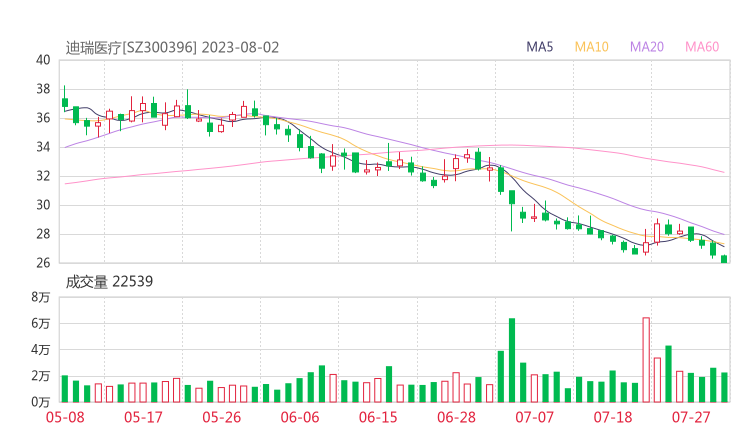The width and height of the screenshot is (740, 440).
Task: Click the 34 price axis label
Action: pyautogui.click(x=43, y=147)
